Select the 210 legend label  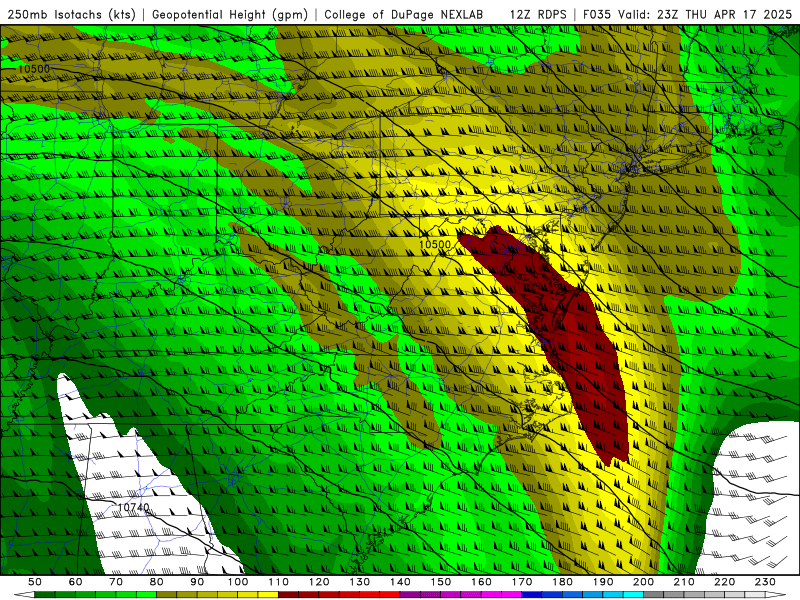684,582
